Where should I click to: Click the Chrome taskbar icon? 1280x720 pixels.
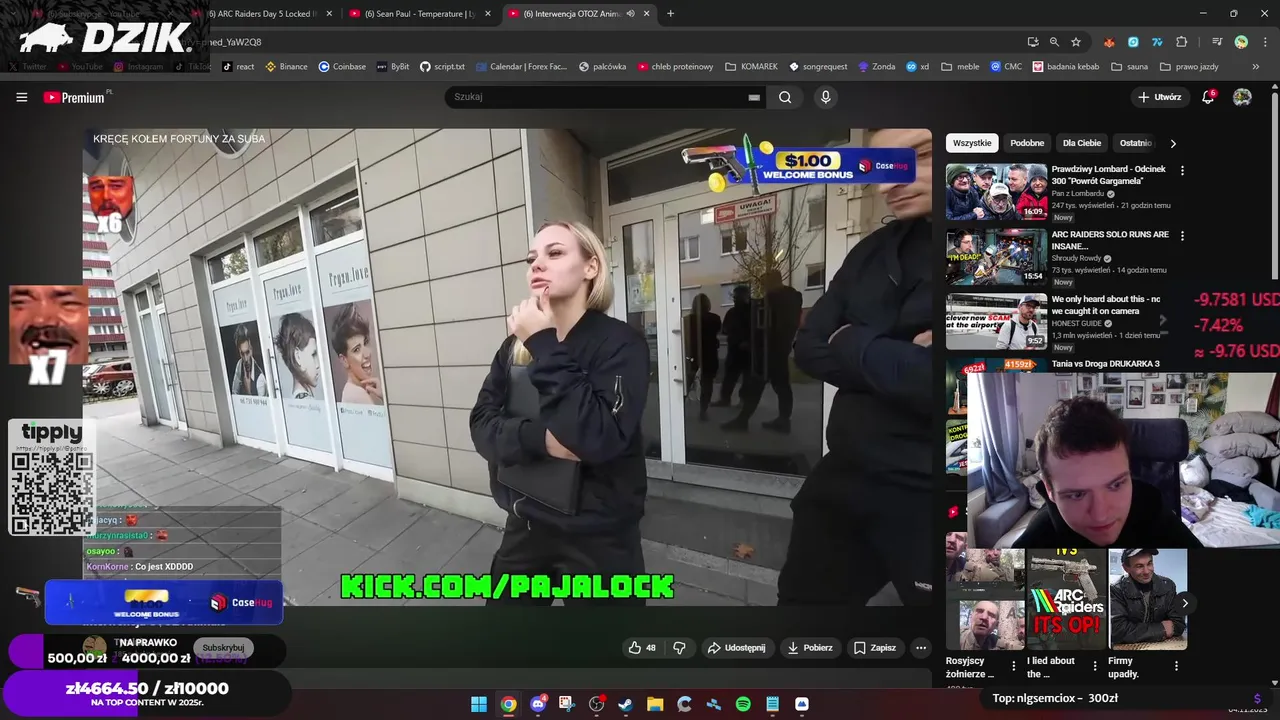point(508,704)
